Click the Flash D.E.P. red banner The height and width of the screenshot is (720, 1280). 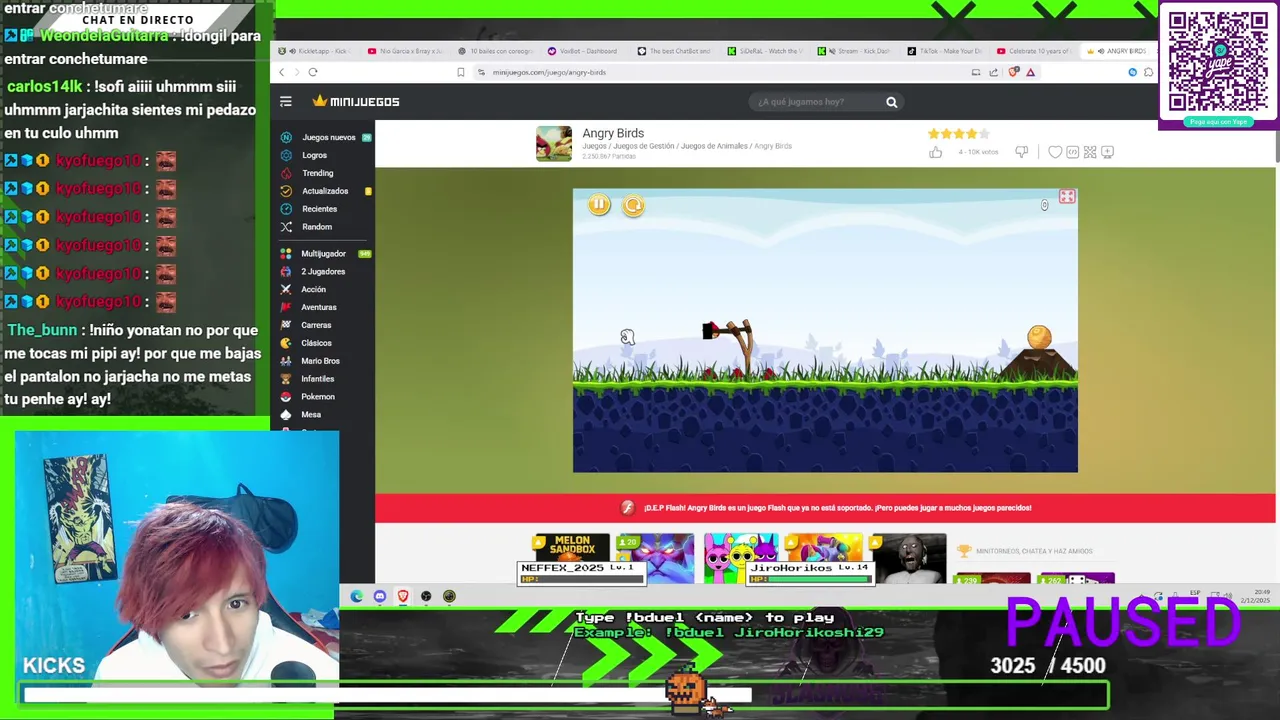point(825,508)
